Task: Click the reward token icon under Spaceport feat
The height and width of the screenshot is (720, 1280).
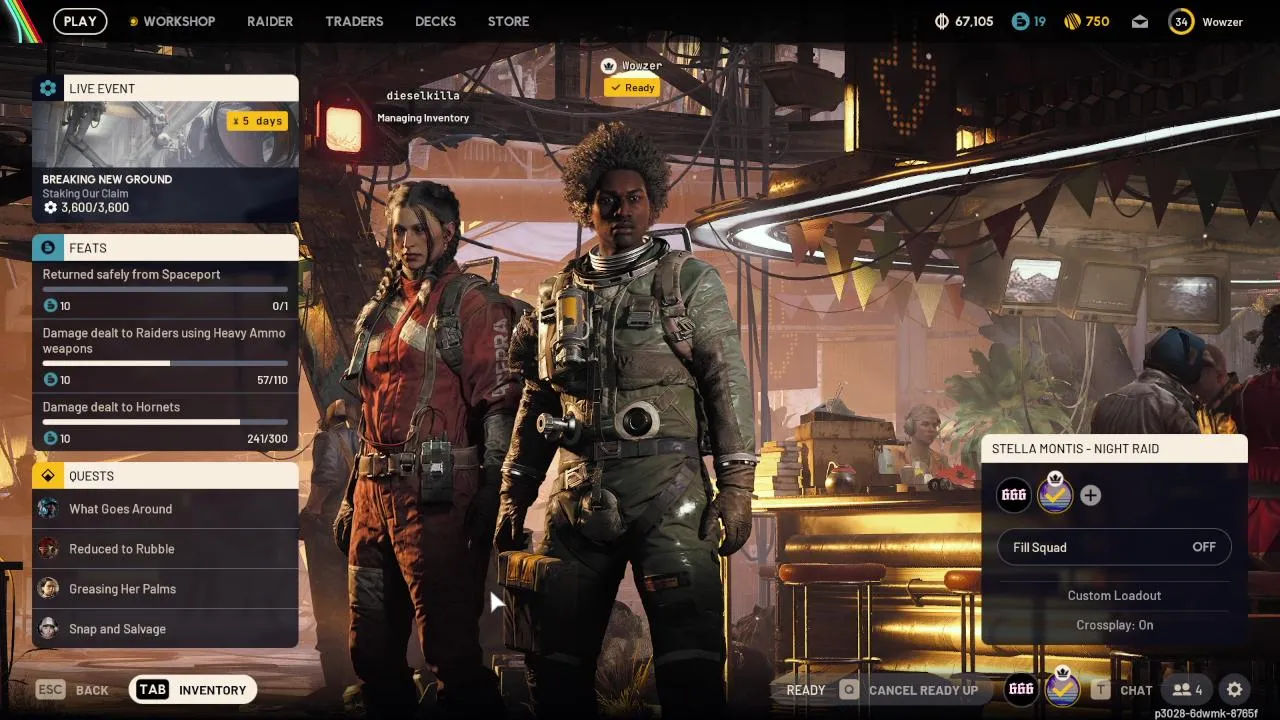Action: tap(50, 306)
